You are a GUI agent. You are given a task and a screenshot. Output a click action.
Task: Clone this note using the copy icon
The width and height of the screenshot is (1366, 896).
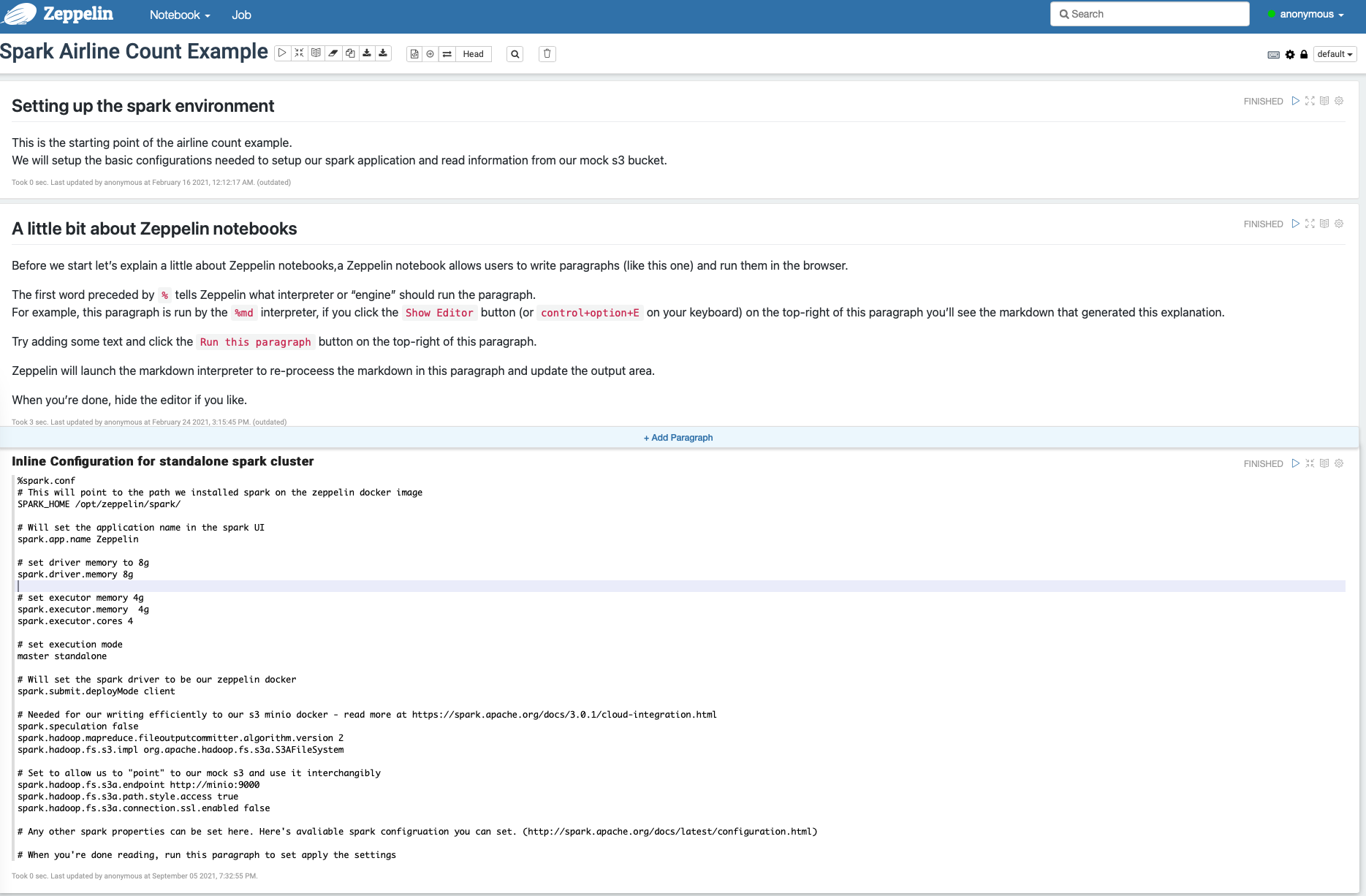pyautogui.click(x=350, y=53)
